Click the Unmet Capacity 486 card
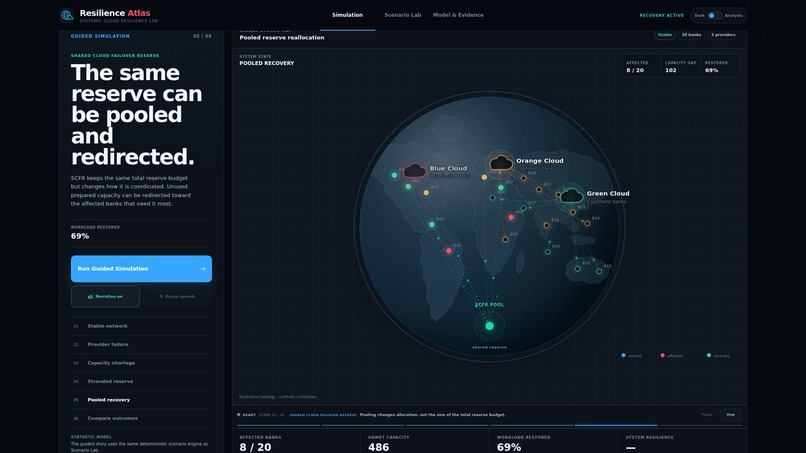The image size is (806, 453). [x=425, y=443]
